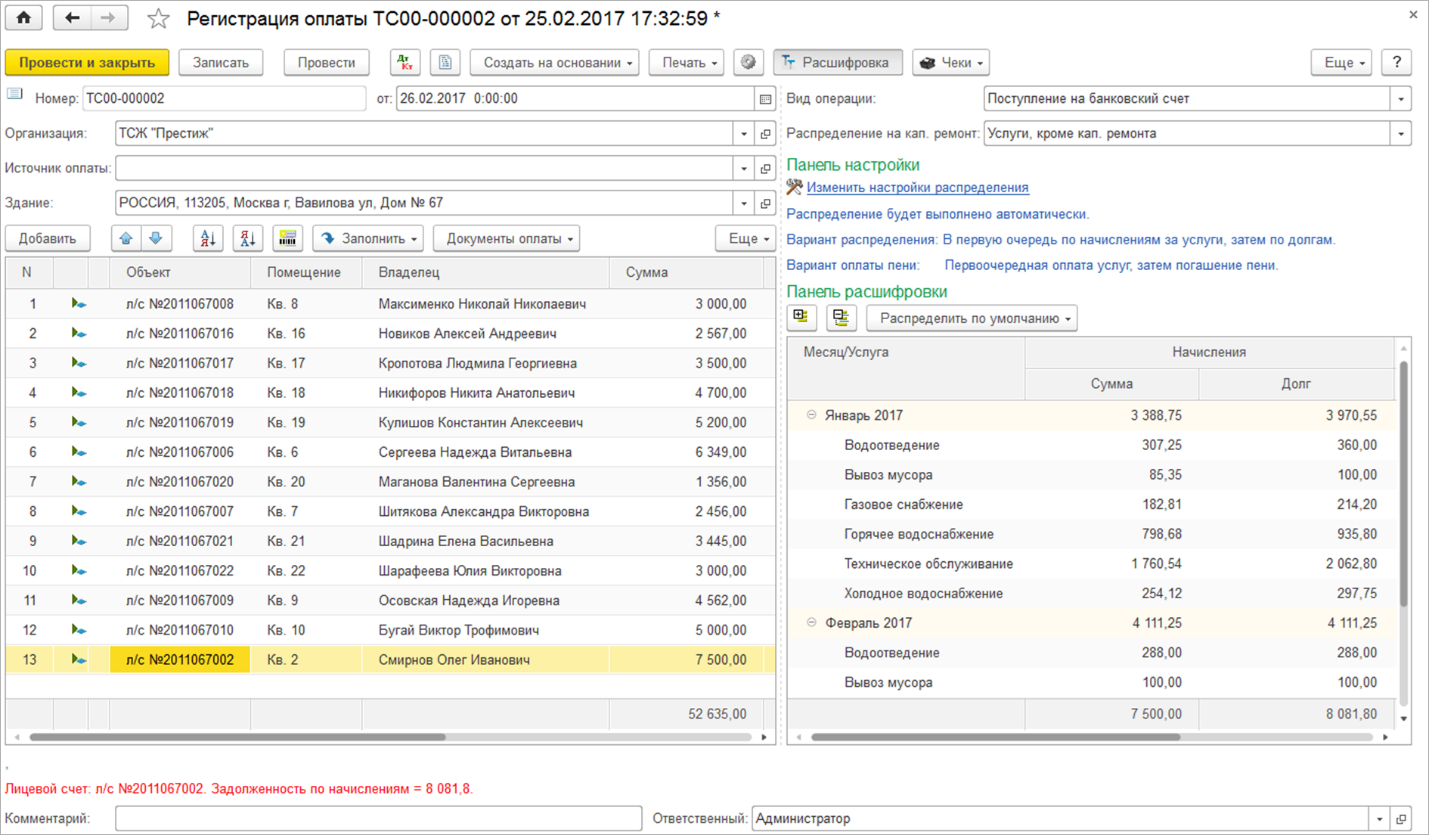Screen dimensions: 1429x835
Task: Collapse the Январь 2017 group
Action: coord(811,415)
